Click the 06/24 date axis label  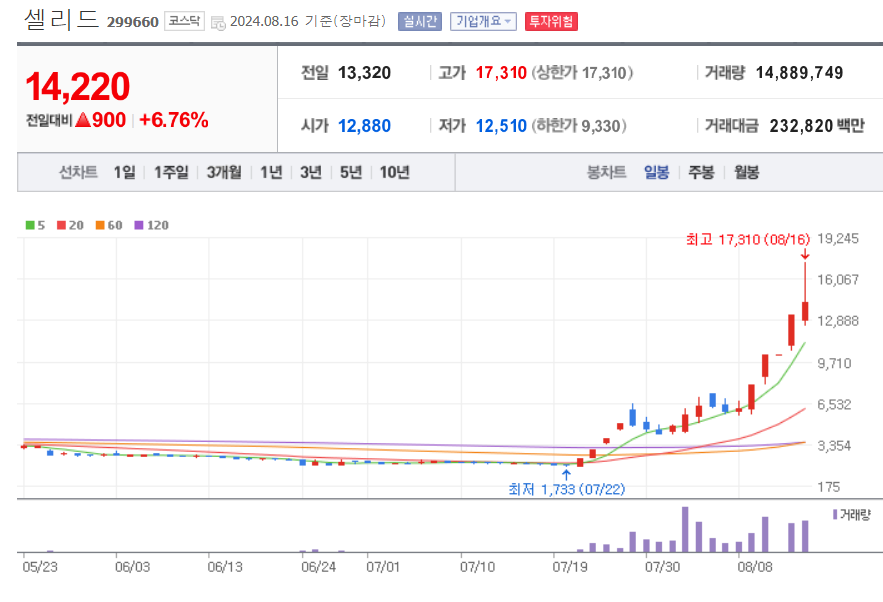coord(318,567)
